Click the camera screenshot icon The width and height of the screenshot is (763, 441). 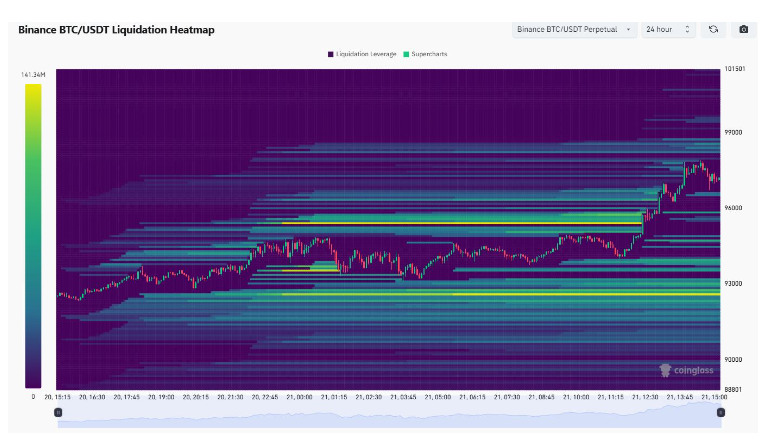tap(743, 30)
